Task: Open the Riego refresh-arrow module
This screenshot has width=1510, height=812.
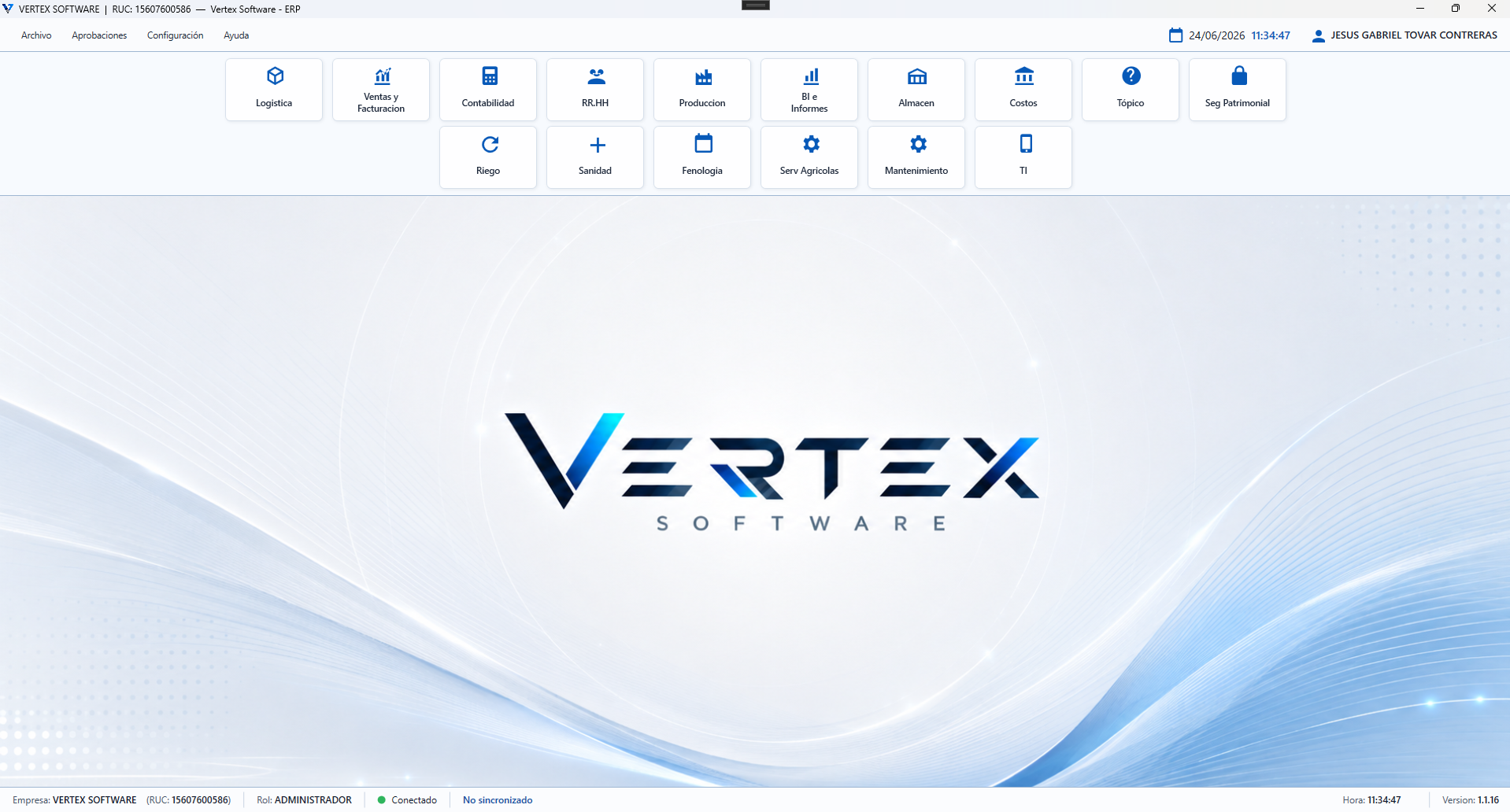Action: tap(488, 157)
